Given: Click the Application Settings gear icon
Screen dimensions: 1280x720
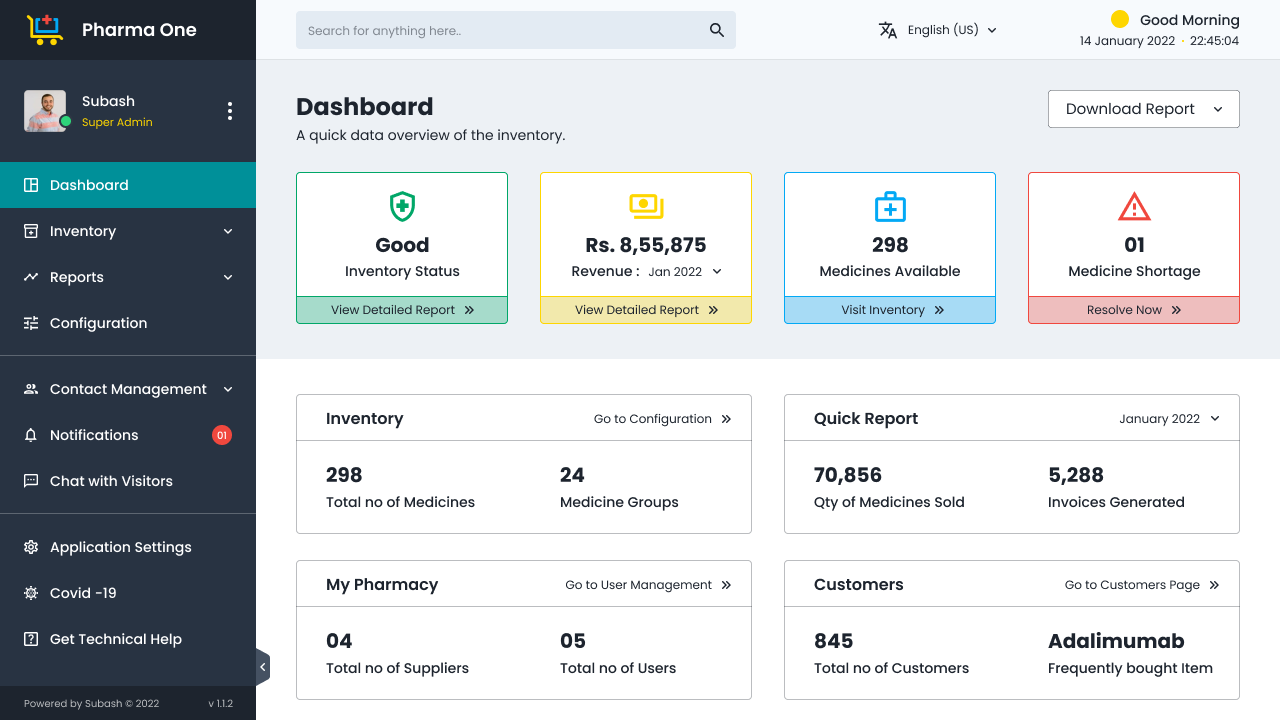Looking at the screenshot, I should (x=31, y=547).
